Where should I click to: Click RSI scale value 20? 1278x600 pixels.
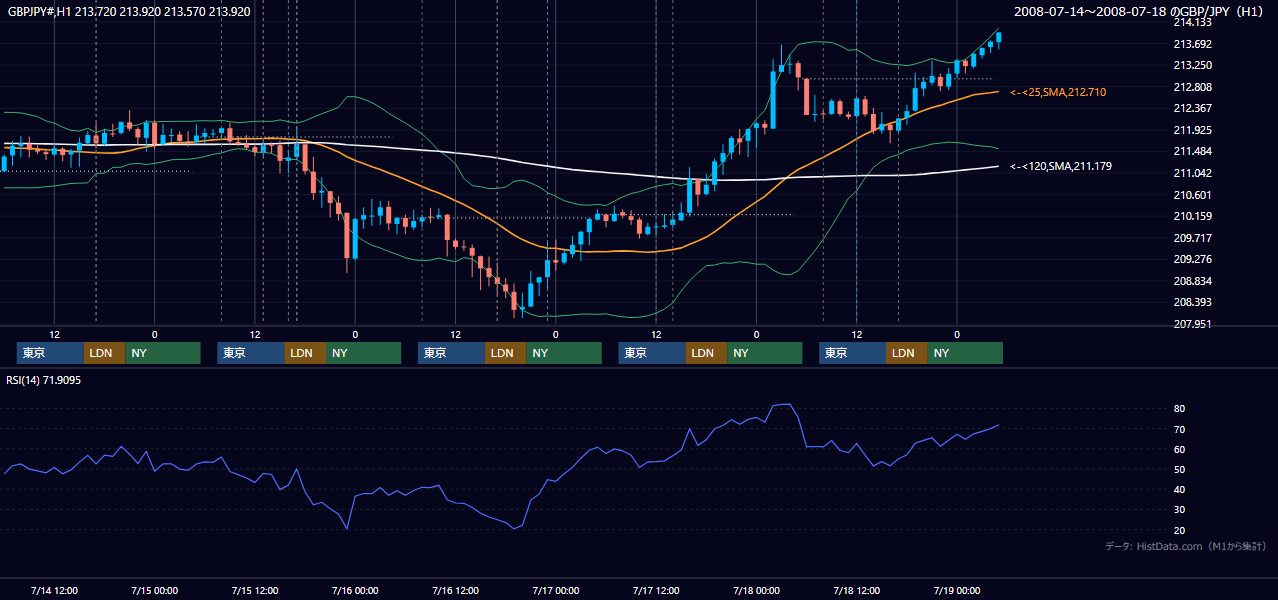[x=1179, y=530]
